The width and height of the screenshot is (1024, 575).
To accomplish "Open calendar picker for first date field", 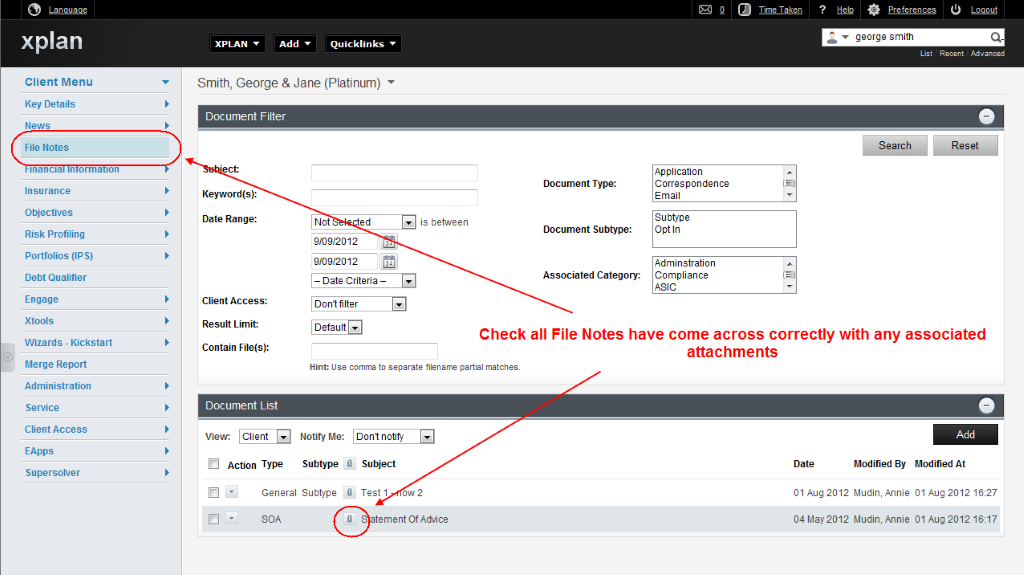I will point(389,242).
